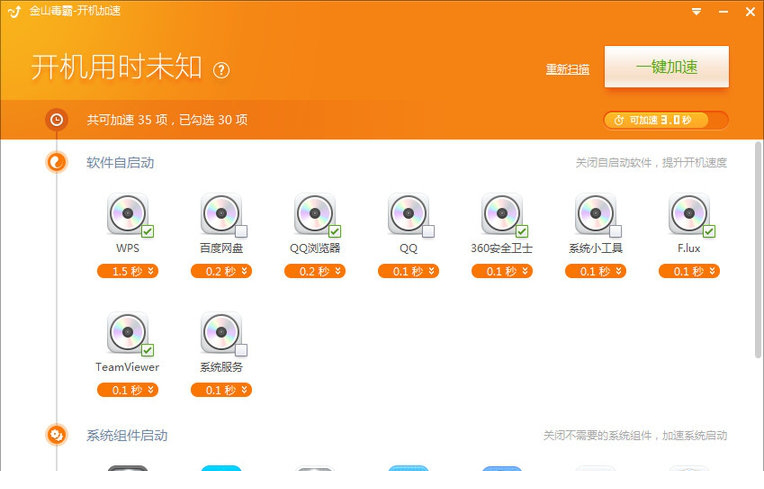Click the 系统小工具 label

595,248
